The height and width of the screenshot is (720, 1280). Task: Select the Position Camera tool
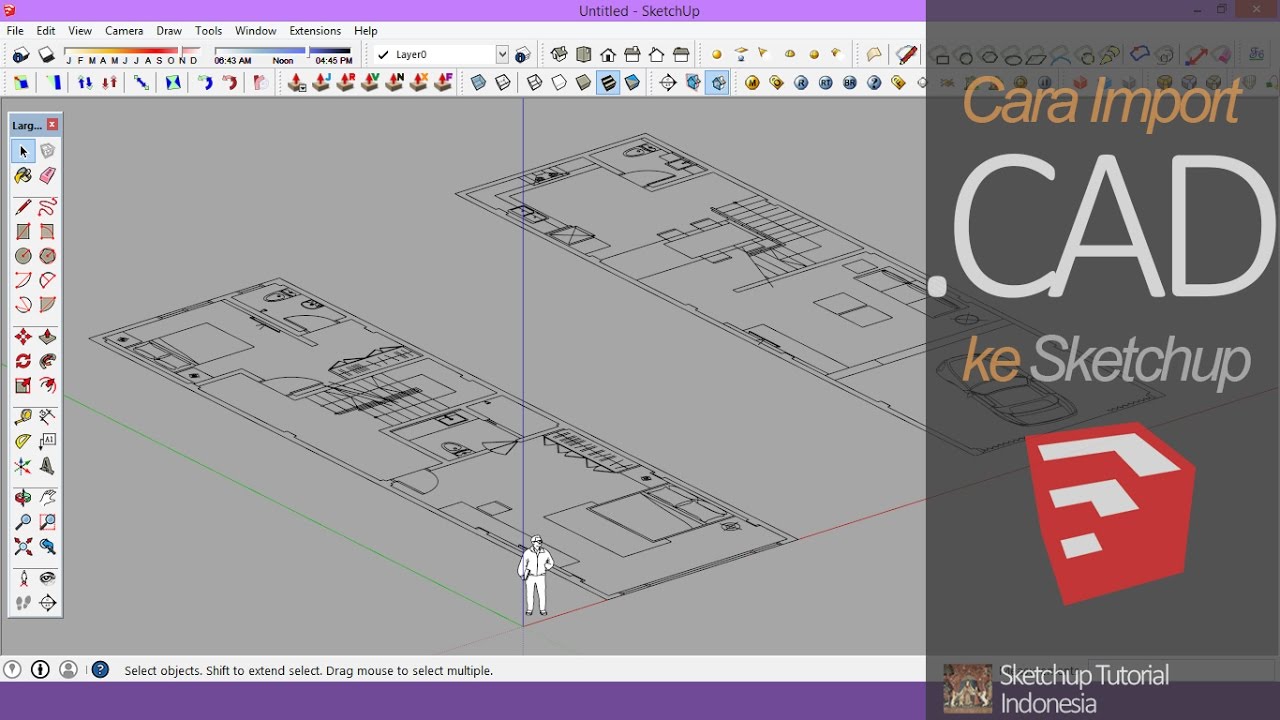point(24,578)
